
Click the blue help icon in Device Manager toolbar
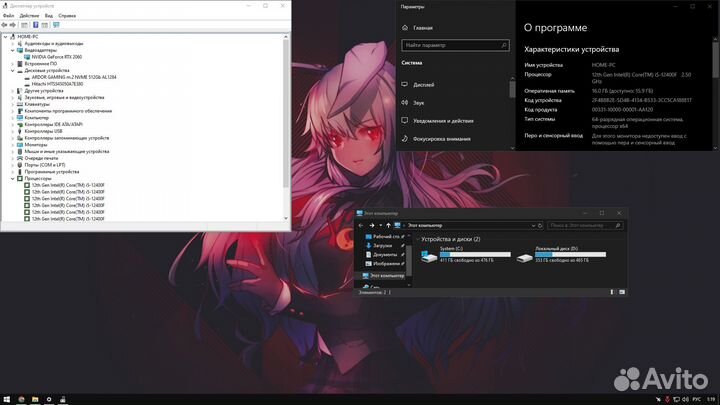coord(35,25)
